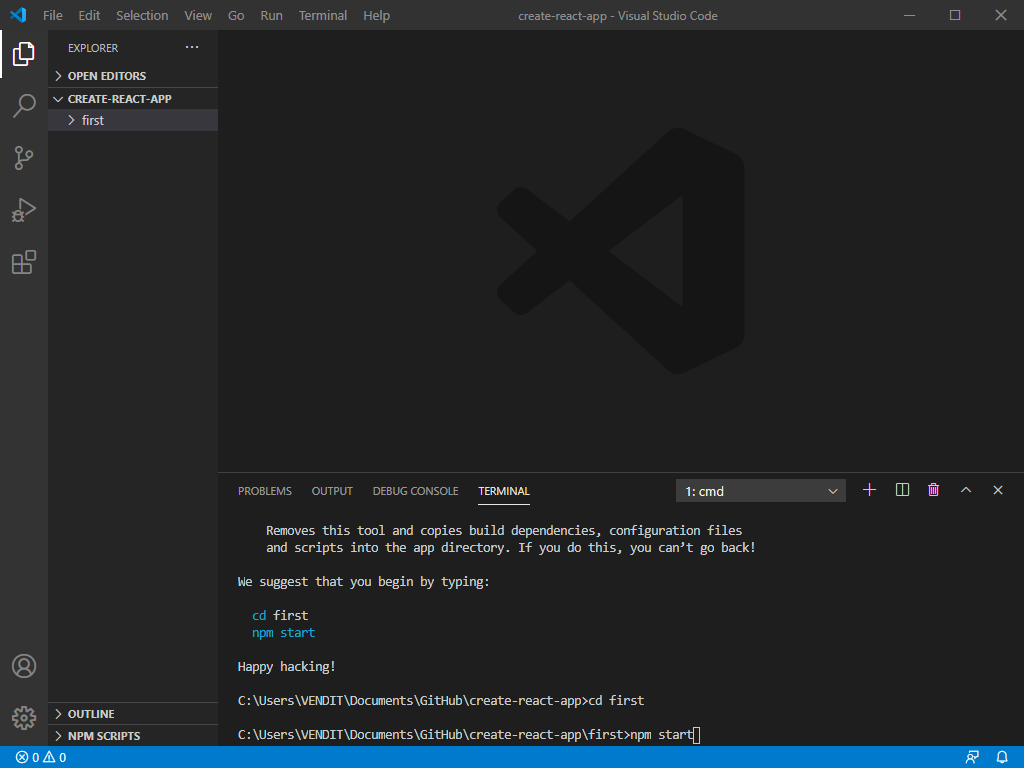Maximize the panel size with up chevron
Viewport: 1024px width, 768px height.
(x=966, y=490)
